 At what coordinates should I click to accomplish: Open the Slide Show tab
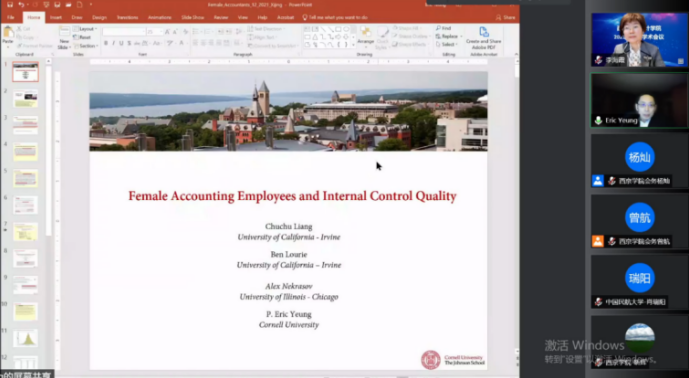point(192,18)
